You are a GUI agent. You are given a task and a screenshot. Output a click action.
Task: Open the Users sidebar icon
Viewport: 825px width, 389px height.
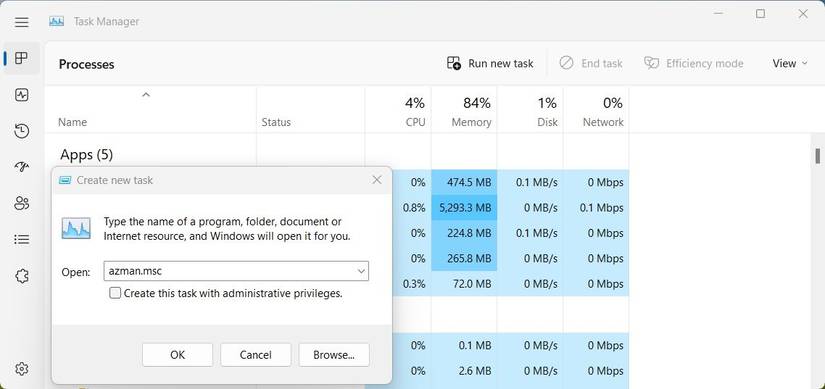tap(22, 203)
